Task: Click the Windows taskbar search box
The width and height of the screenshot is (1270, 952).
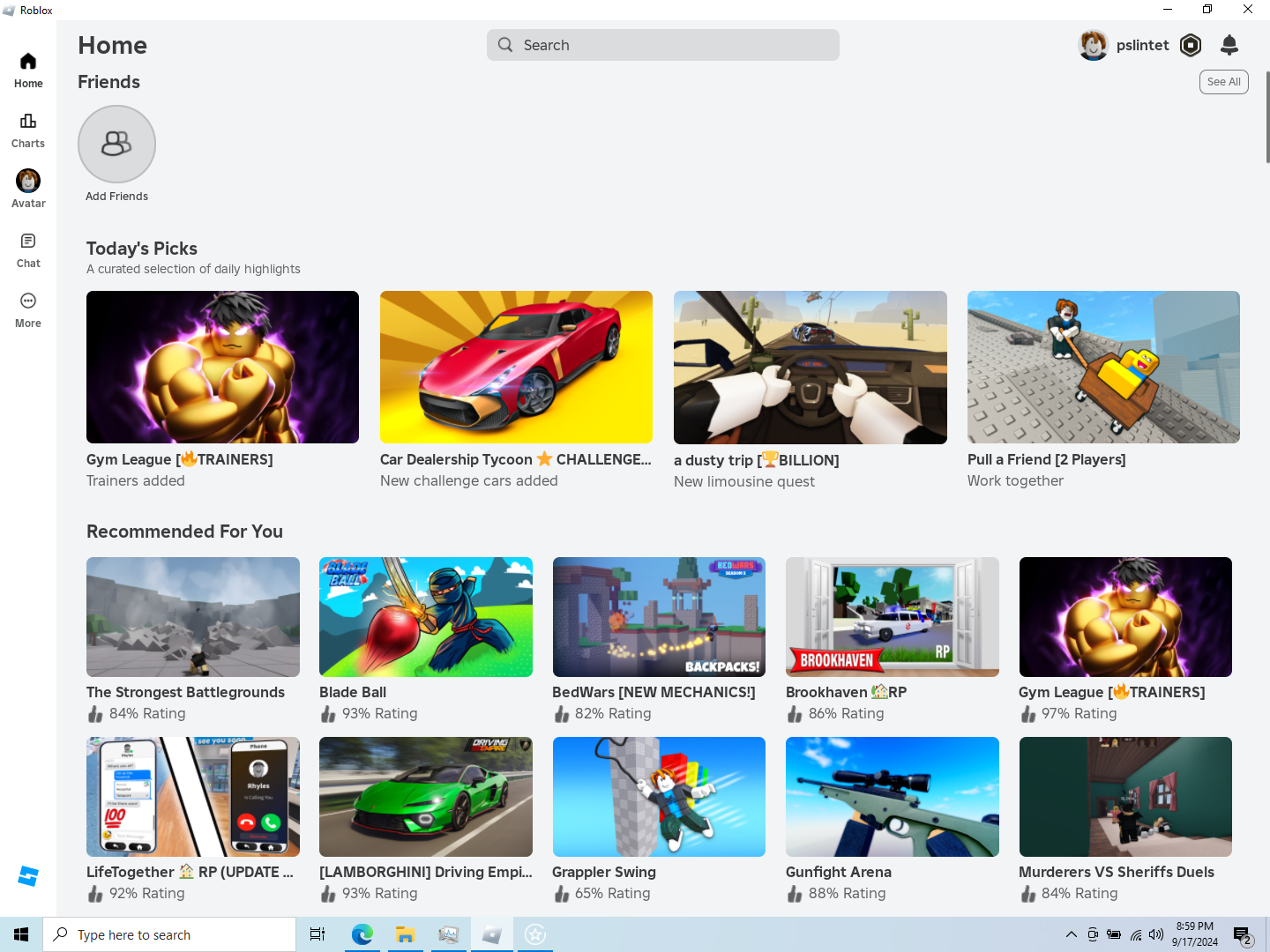Action: (x=169, y=934)
